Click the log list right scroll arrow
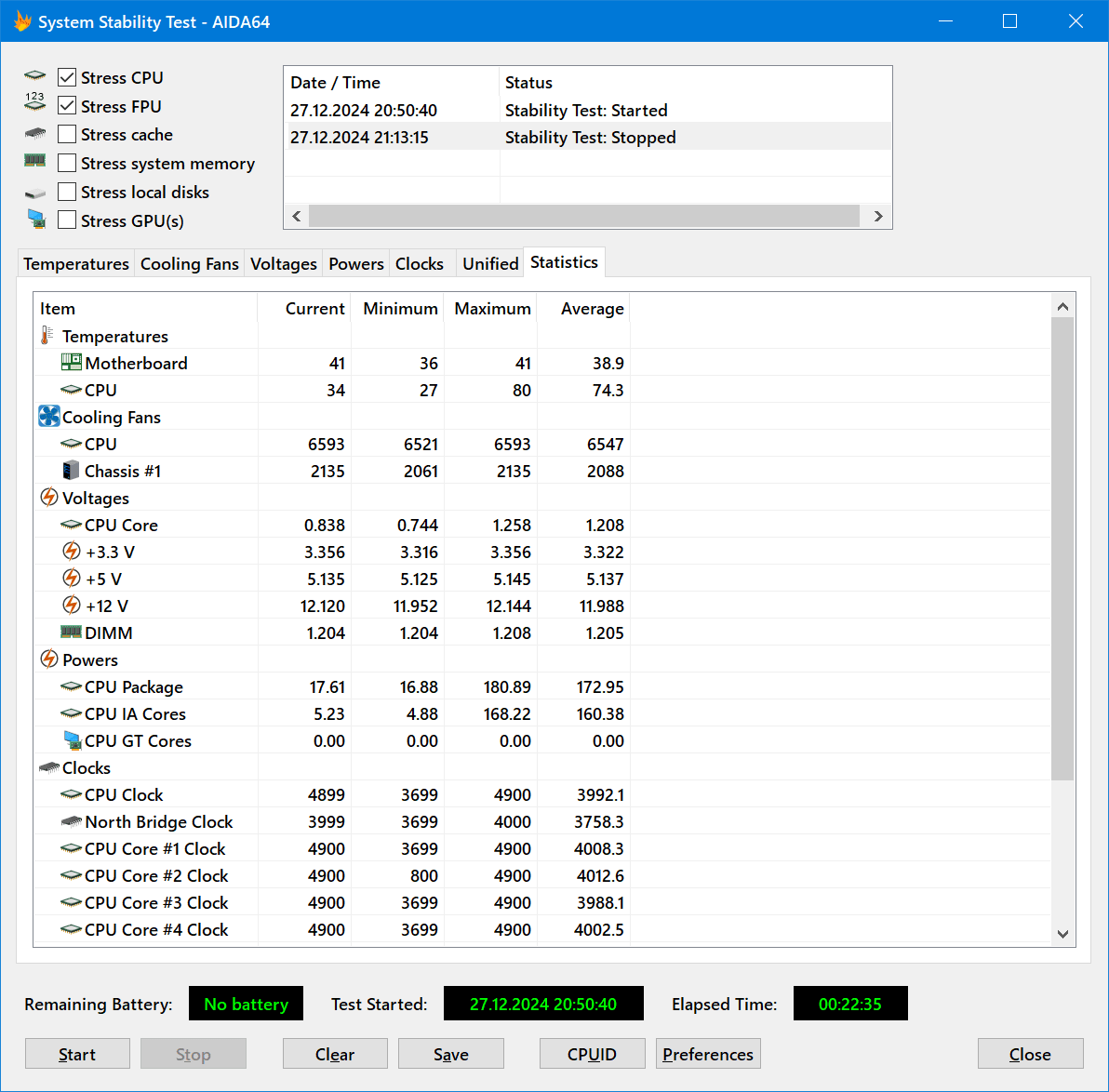The width and height of the screenshot is (1109, 1092). click(x=877, y=217)
